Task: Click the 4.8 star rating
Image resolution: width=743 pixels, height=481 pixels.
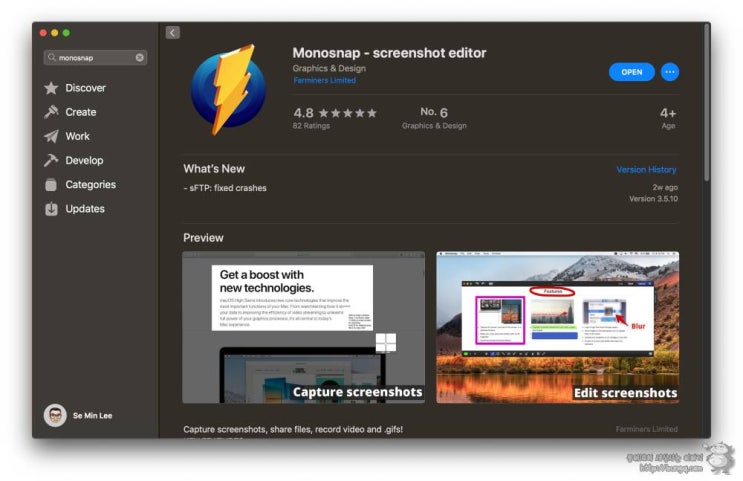Action: click(335, 113)
